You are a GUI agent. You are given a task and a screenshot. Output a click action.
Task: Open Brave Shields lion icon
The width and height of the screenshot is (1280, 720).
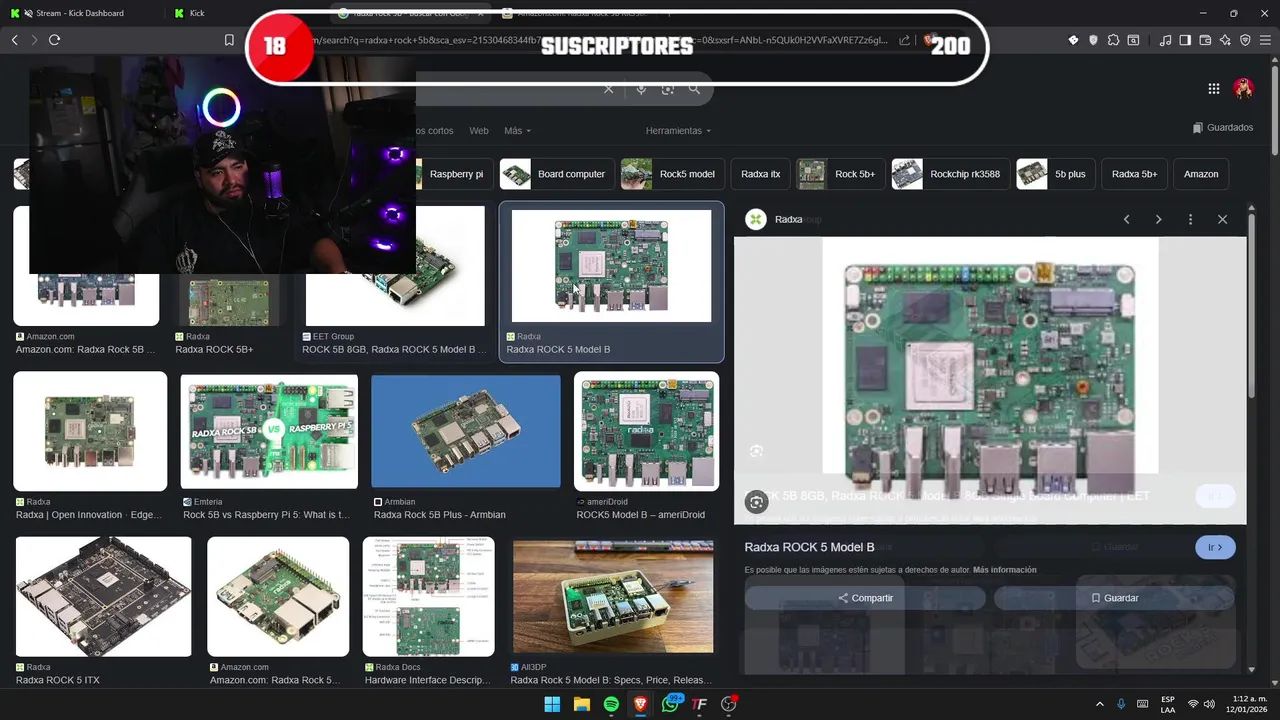tap(930, 40)
